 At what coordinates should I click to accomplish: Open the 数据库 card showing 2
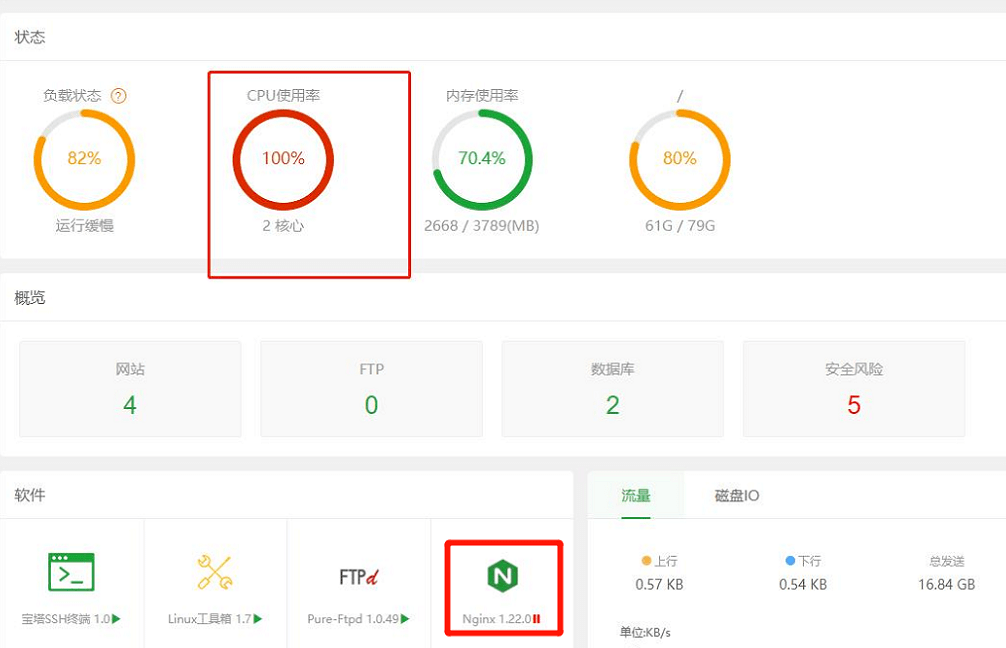(612, 388)
